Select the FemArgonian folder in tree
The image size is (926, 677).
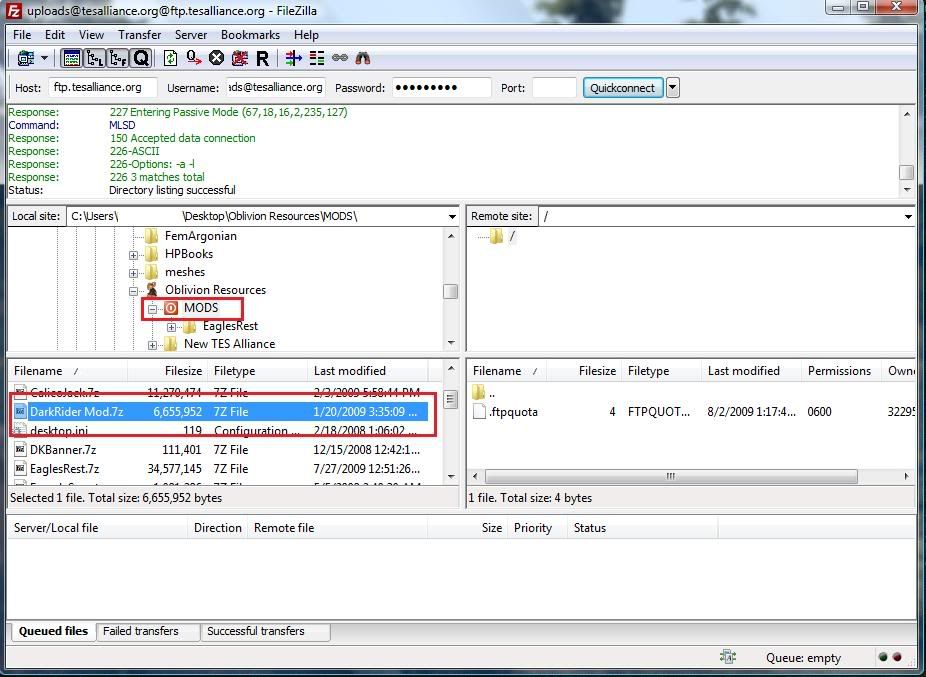pyautogui.click(x=200, y=236)
